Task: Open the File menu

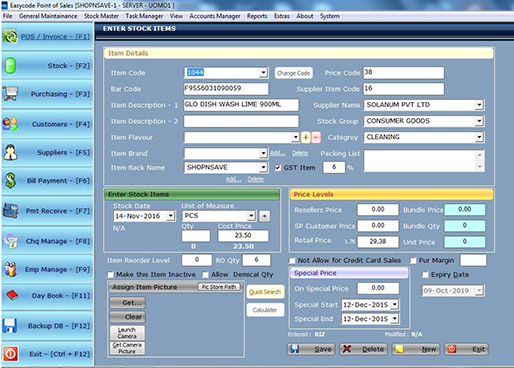Action: tap(7, 16)
